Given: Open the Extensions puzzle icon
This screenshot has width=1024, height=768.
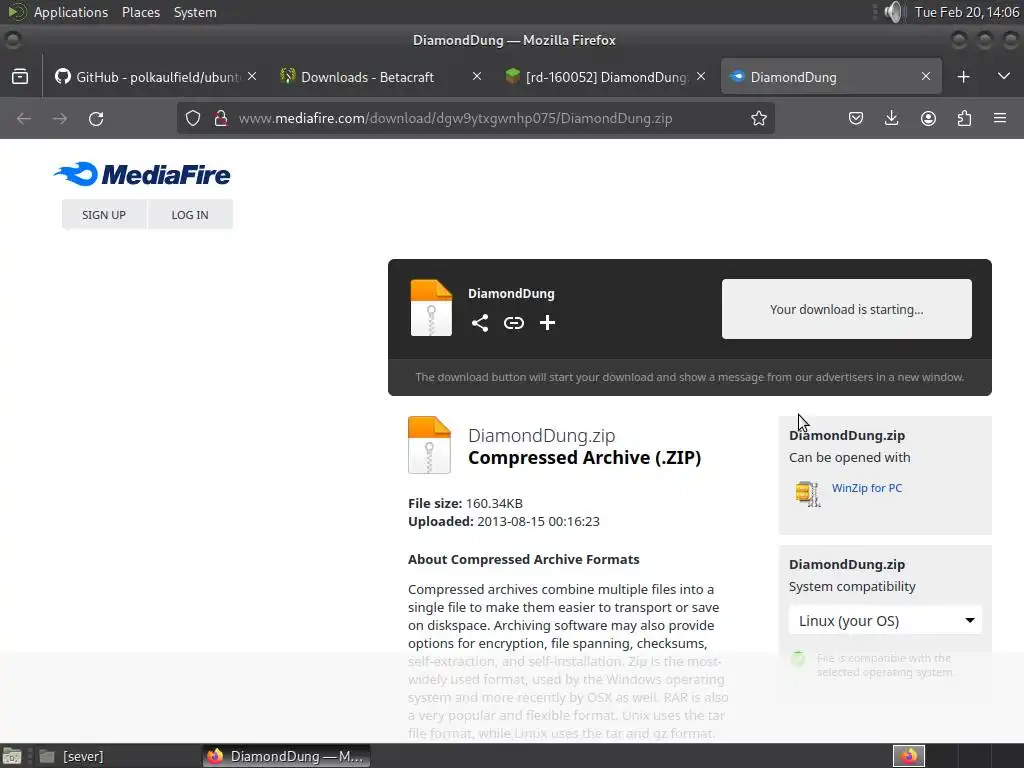Looking at the screenshot, I should coord(964,118).
